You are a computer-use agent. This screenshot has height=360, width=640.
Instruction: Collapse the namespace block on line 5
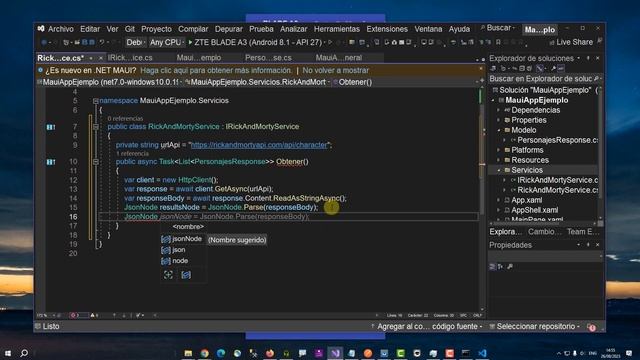click(95, 101)
